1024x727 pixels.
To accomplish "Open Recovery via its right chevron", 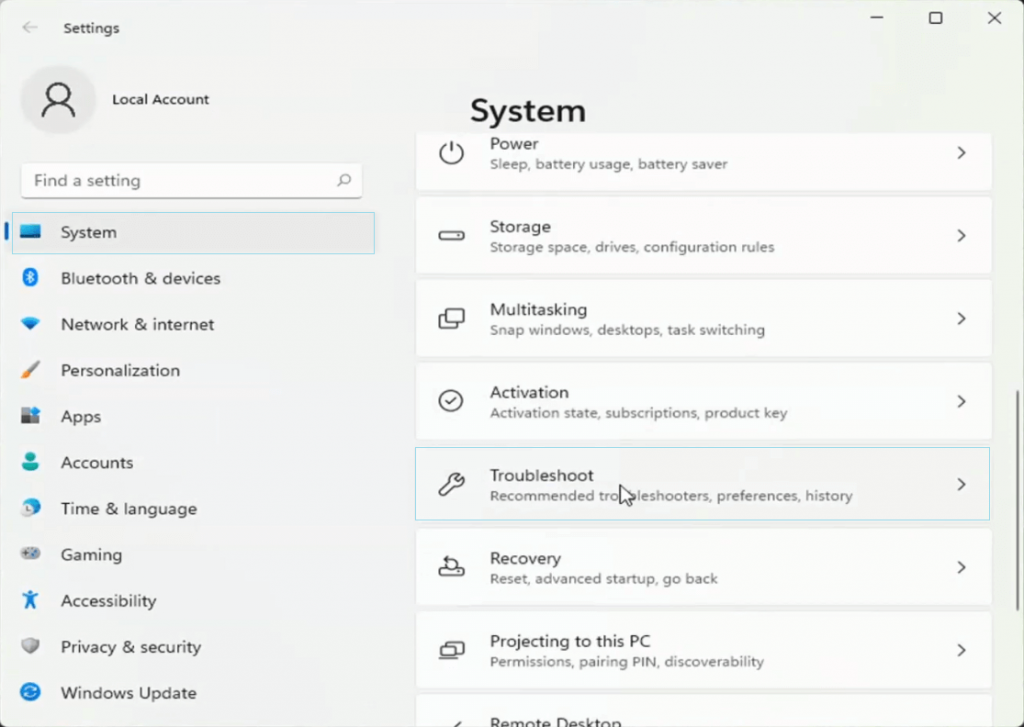I will pos(961,567).
